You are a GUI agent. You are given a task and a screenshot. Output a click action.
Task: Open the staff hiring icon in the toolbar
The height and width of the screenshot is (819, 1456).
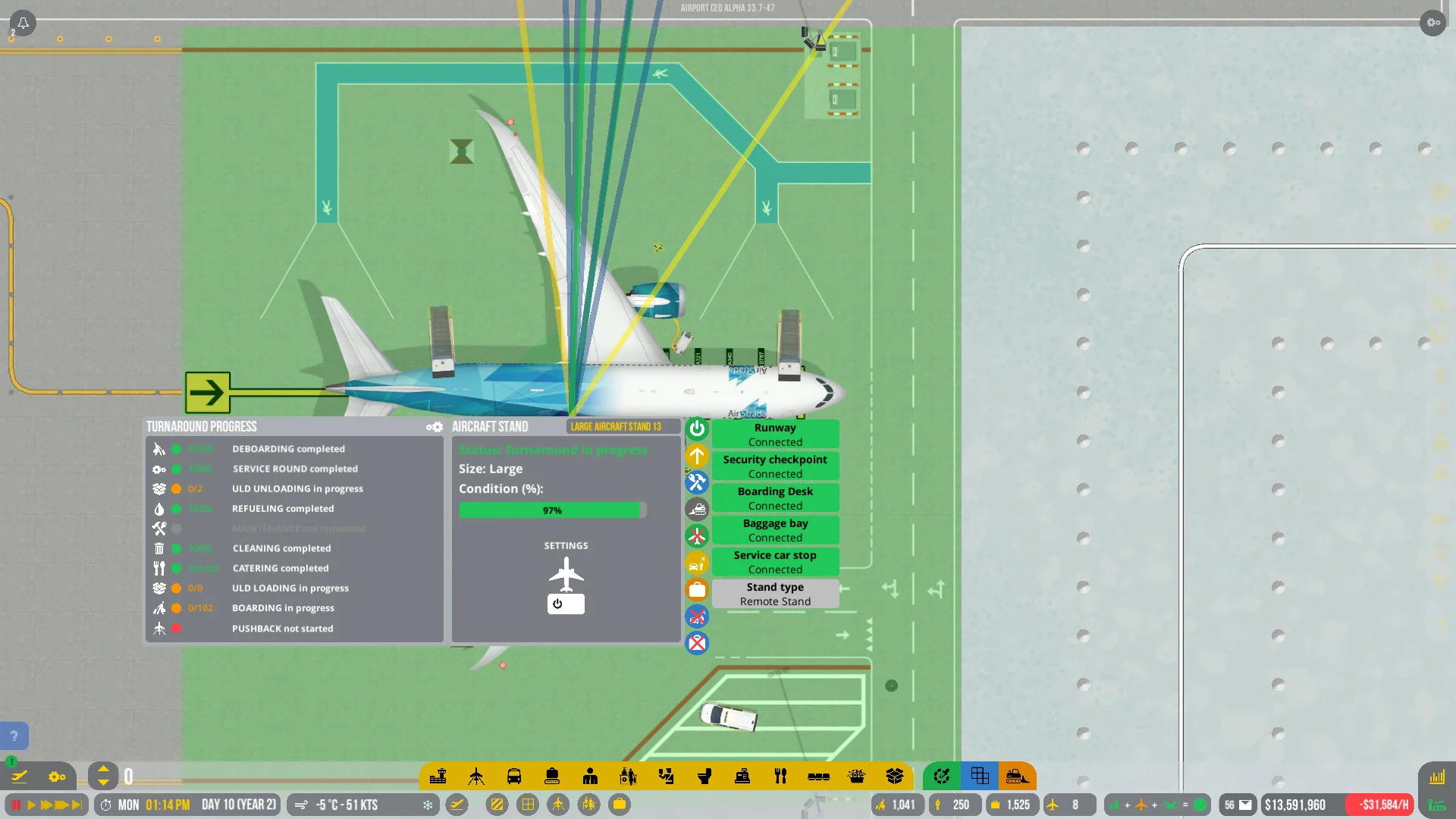[x=591, y=776]
